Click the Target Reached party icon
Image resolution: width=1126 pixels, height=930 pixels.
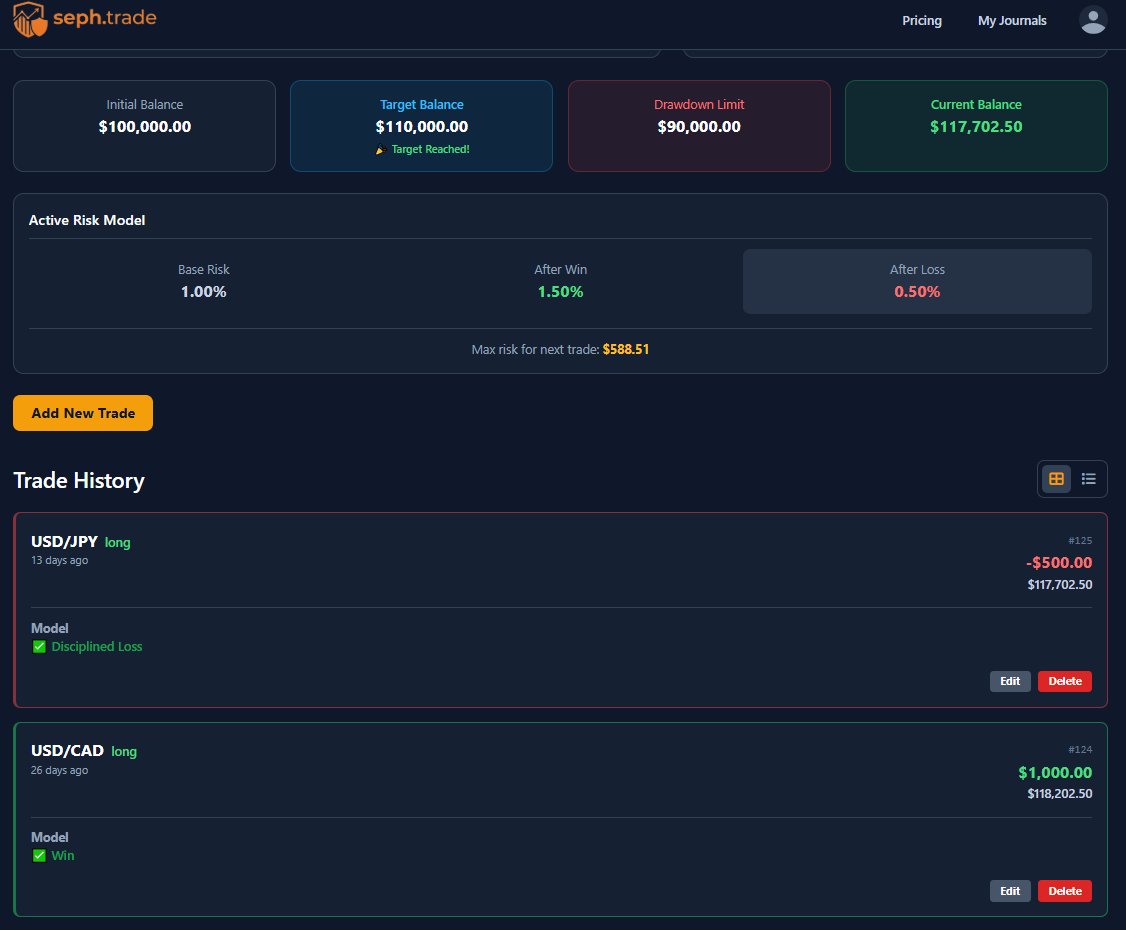click(x=381, y=149)
